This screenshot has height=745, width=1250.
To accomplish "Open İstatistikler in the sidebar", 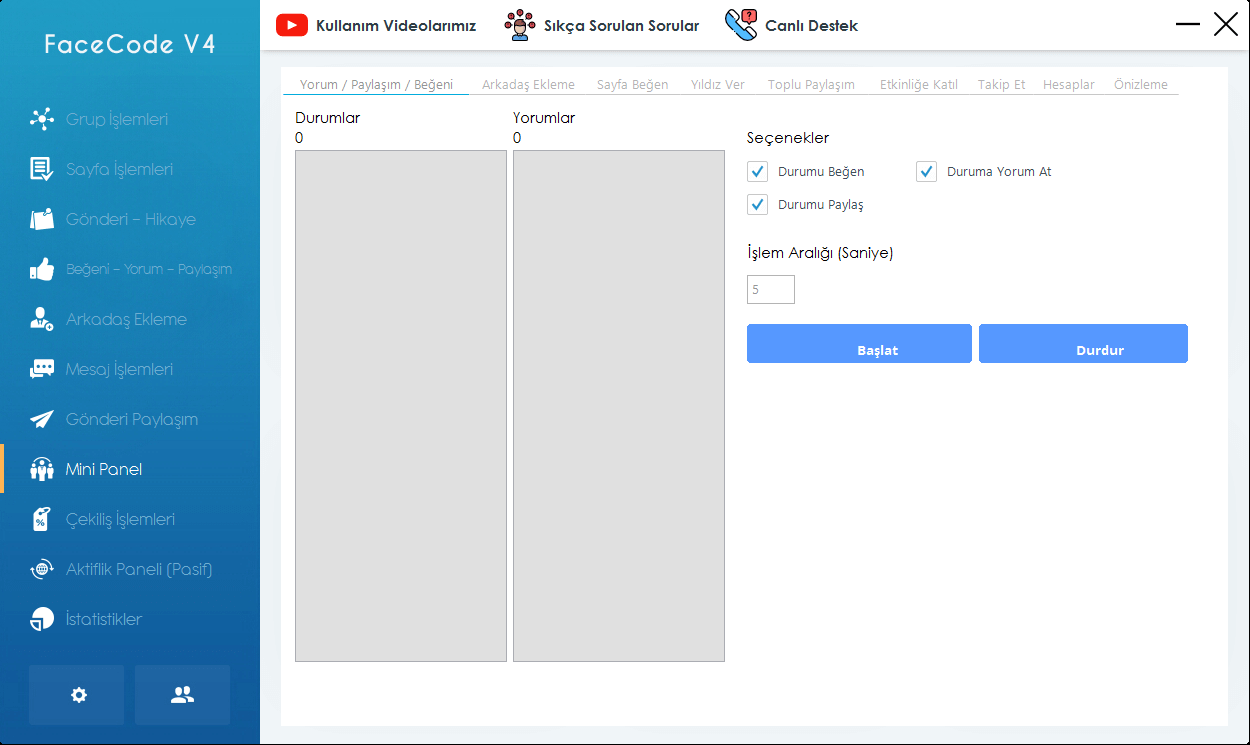I will tap(104, 619).
